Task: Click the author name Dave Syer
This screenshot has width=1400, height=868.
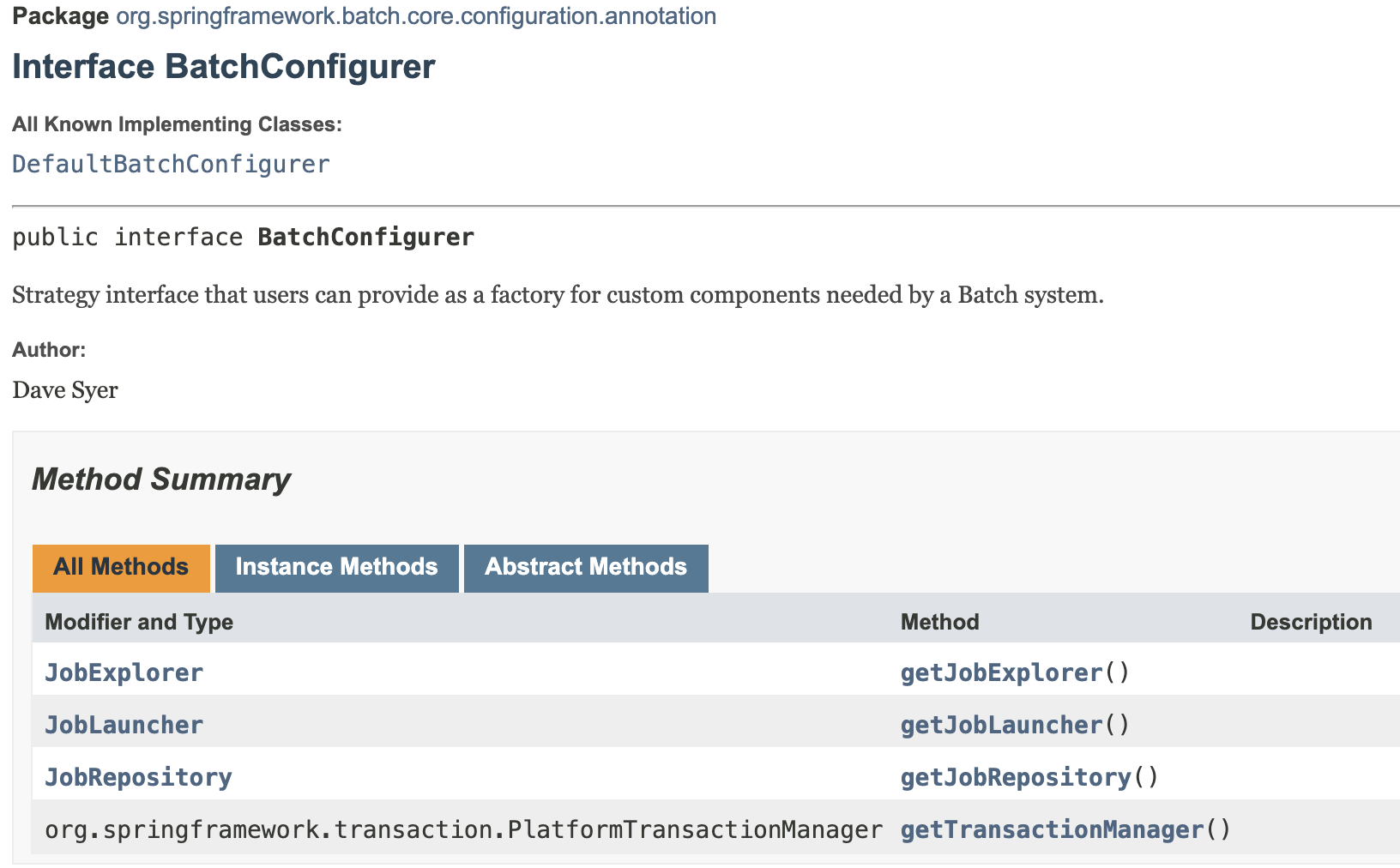Action: (65, 390)
